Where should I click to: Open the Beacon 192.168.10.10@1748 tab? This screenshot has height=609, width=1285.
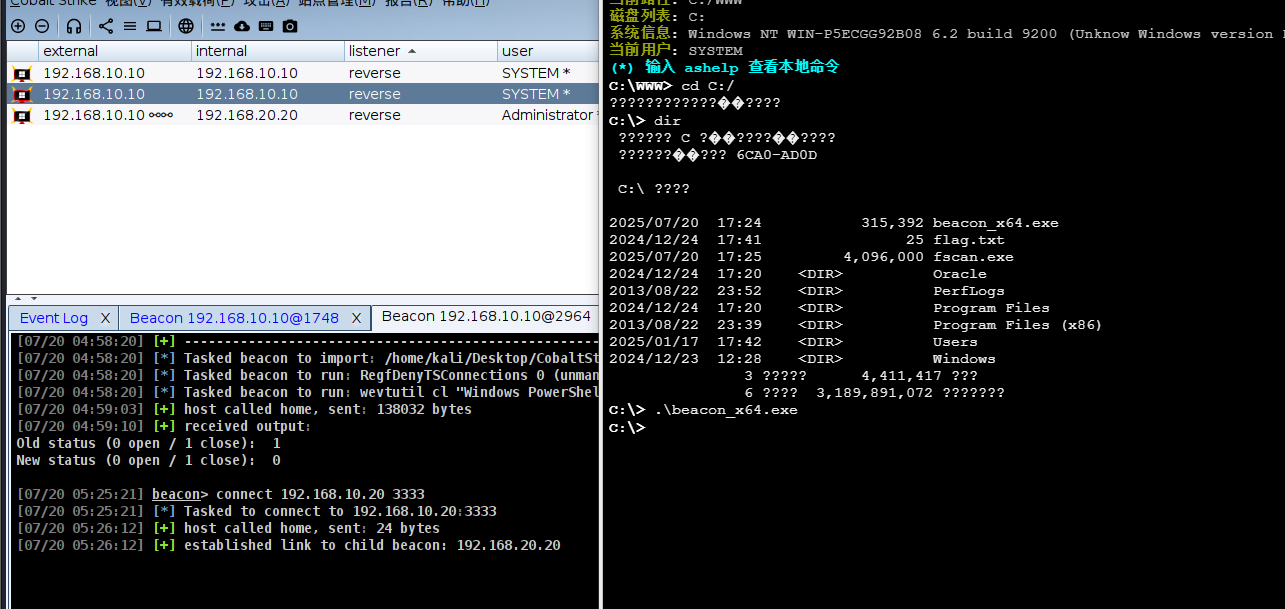234,318
